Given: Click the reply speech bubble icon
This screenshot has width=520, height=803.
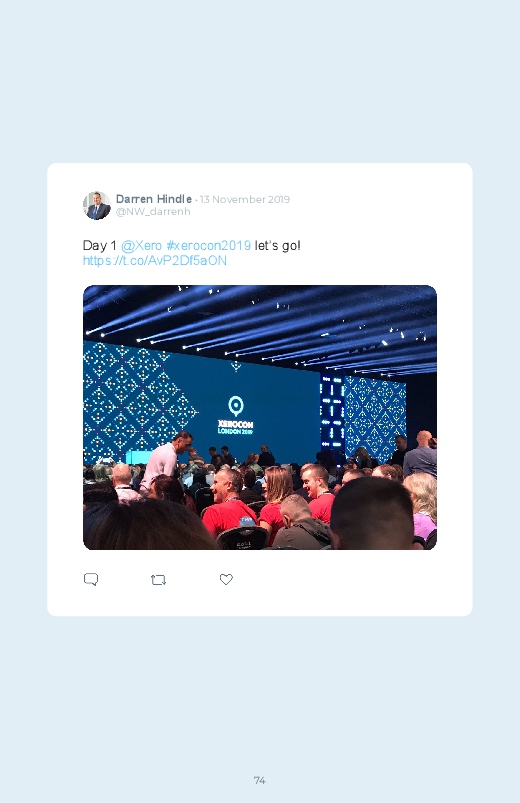Looking at the screenshot, I should pos(91,579).
